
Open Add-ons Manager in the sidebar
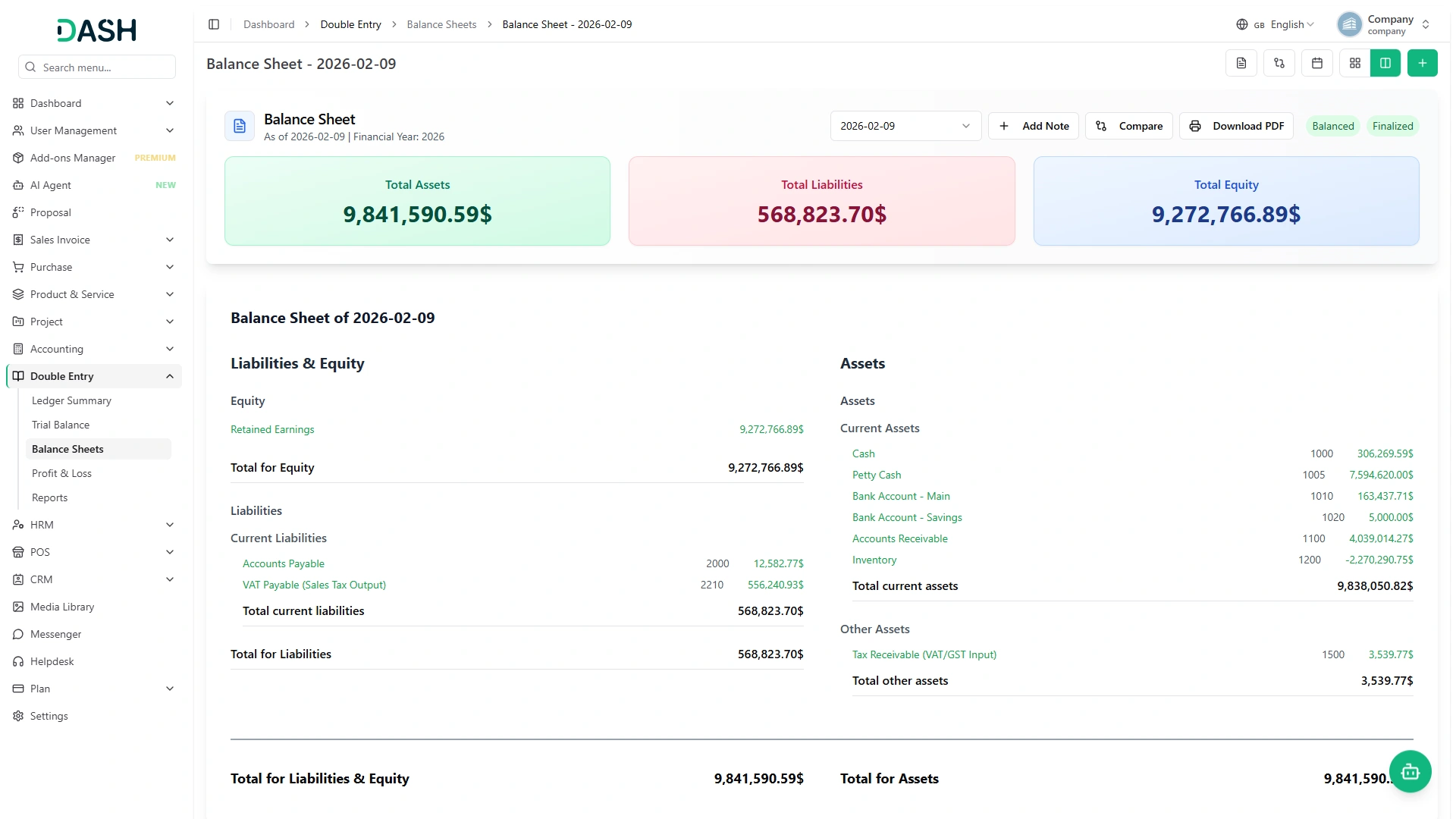(x=94, y=158)
